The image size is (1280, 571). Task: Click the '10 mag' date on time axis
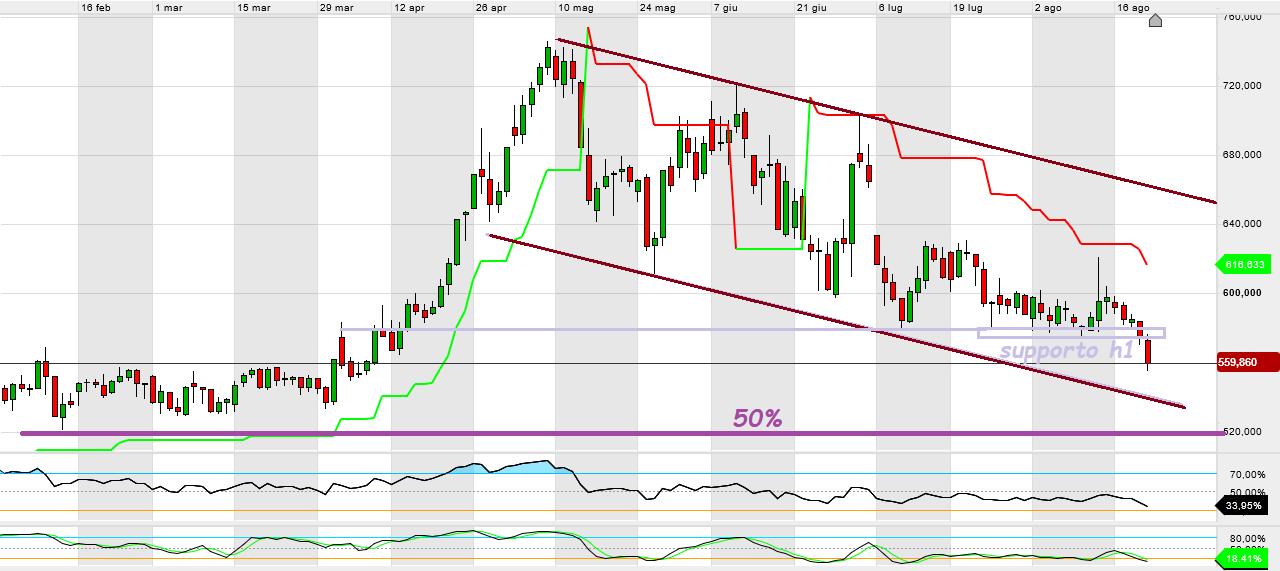574,7
